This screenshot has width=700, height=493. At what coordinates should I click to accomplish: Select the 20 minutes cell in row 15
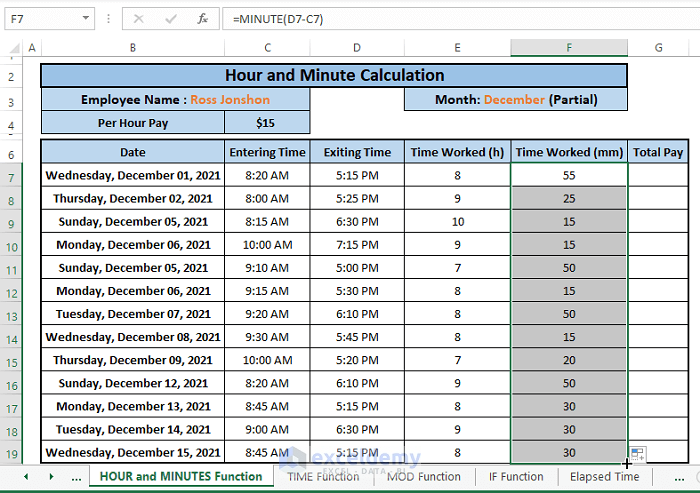click(569, 360)
